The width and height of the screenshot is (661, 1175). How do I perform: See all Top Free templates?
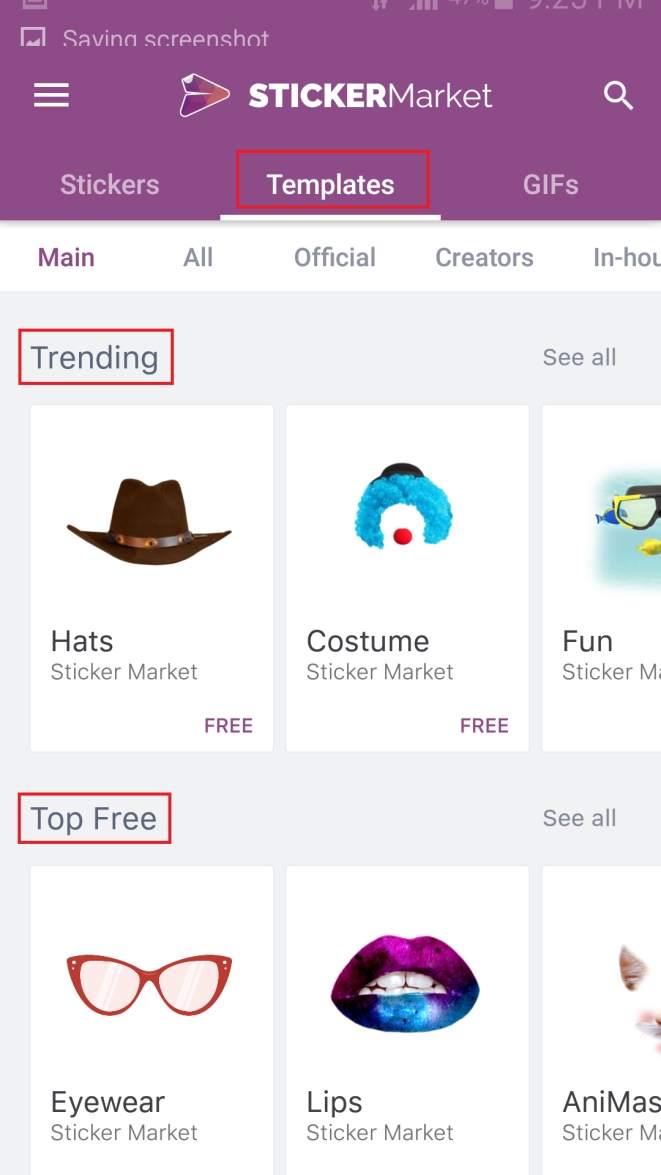(579, 818)
